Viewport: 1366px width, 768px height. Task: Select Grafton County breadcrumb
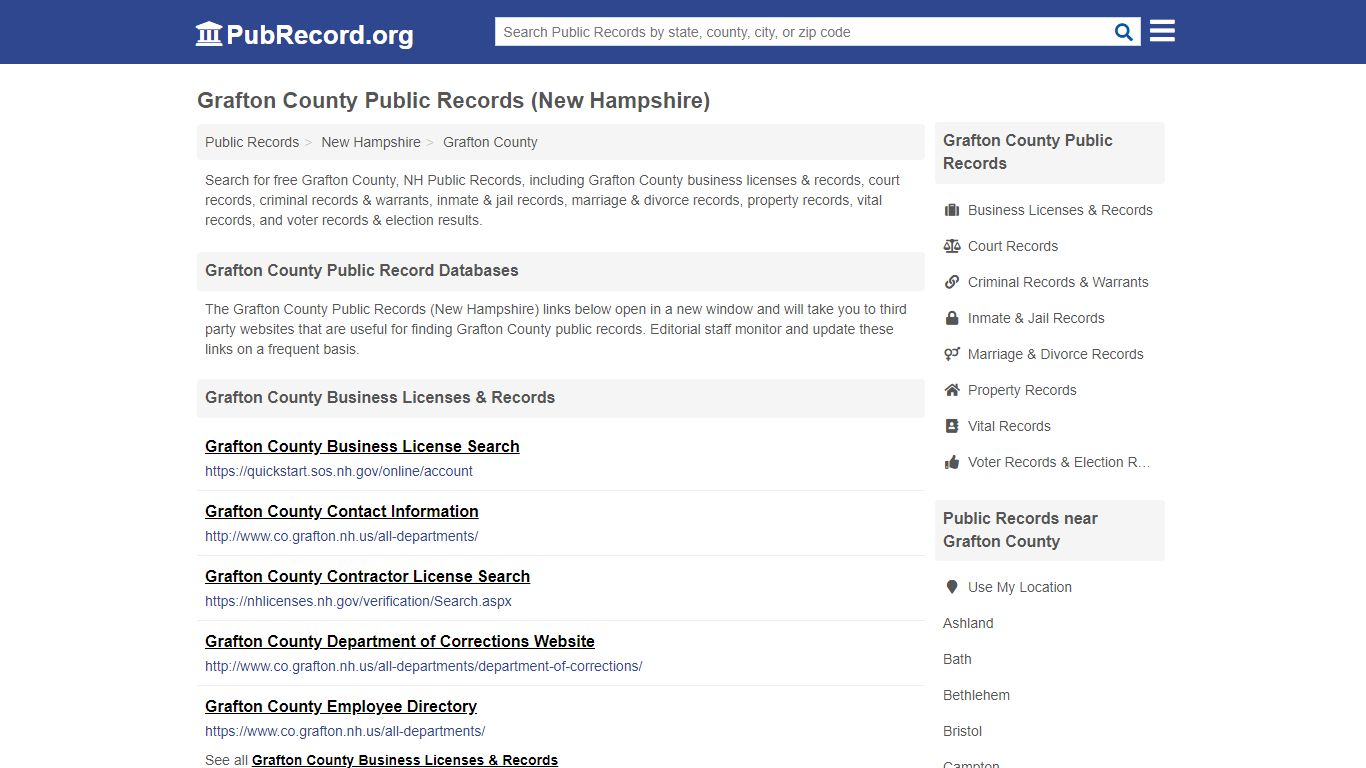pos(490,142)
